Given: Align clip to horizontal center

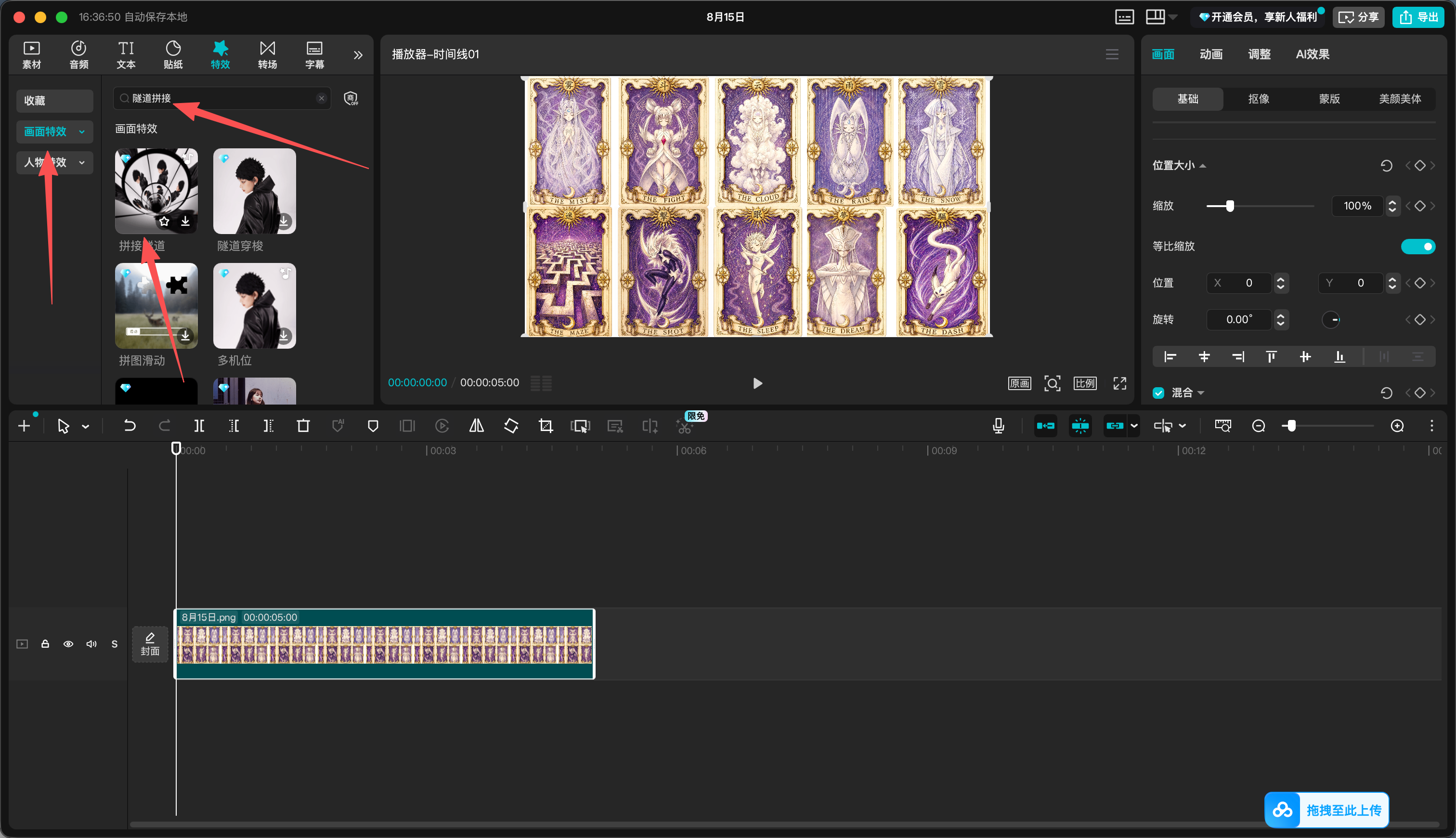Looking at the screenshot, I should (1204, 357).
